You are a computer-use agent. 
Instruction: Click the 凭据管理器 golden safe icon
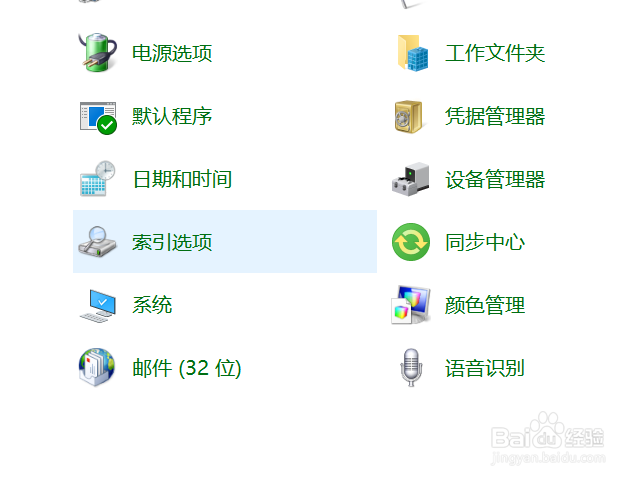[408, 117]
